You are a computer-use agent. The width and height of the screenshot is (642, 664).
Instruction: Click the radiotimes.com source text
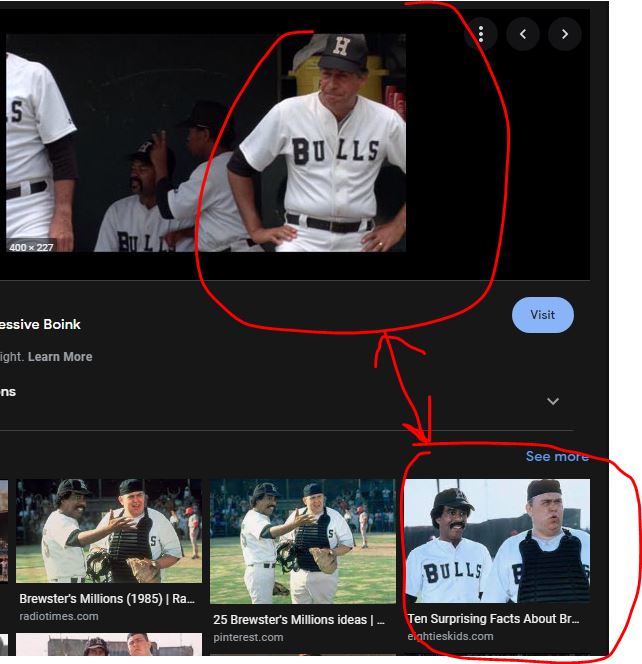pos(59,616)
